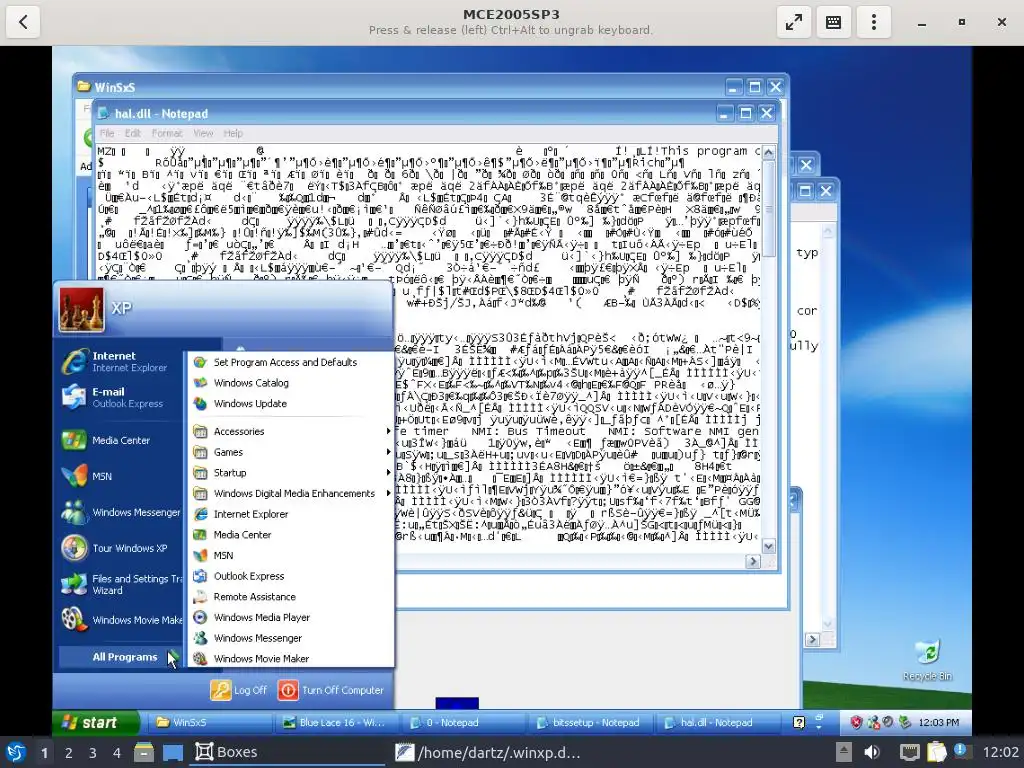
Task: Switch to host workspace 3
Action: pos(93,753)
